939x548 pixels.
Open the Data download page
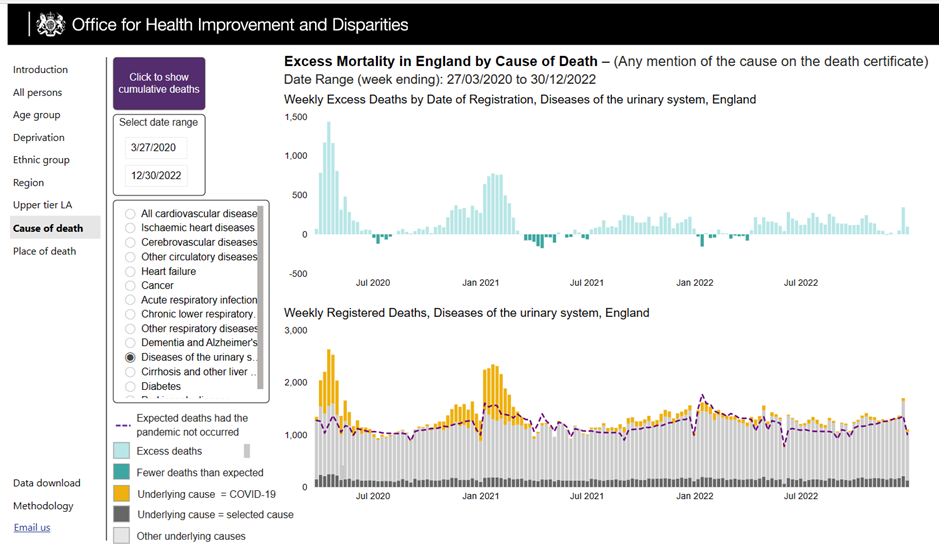46,483
